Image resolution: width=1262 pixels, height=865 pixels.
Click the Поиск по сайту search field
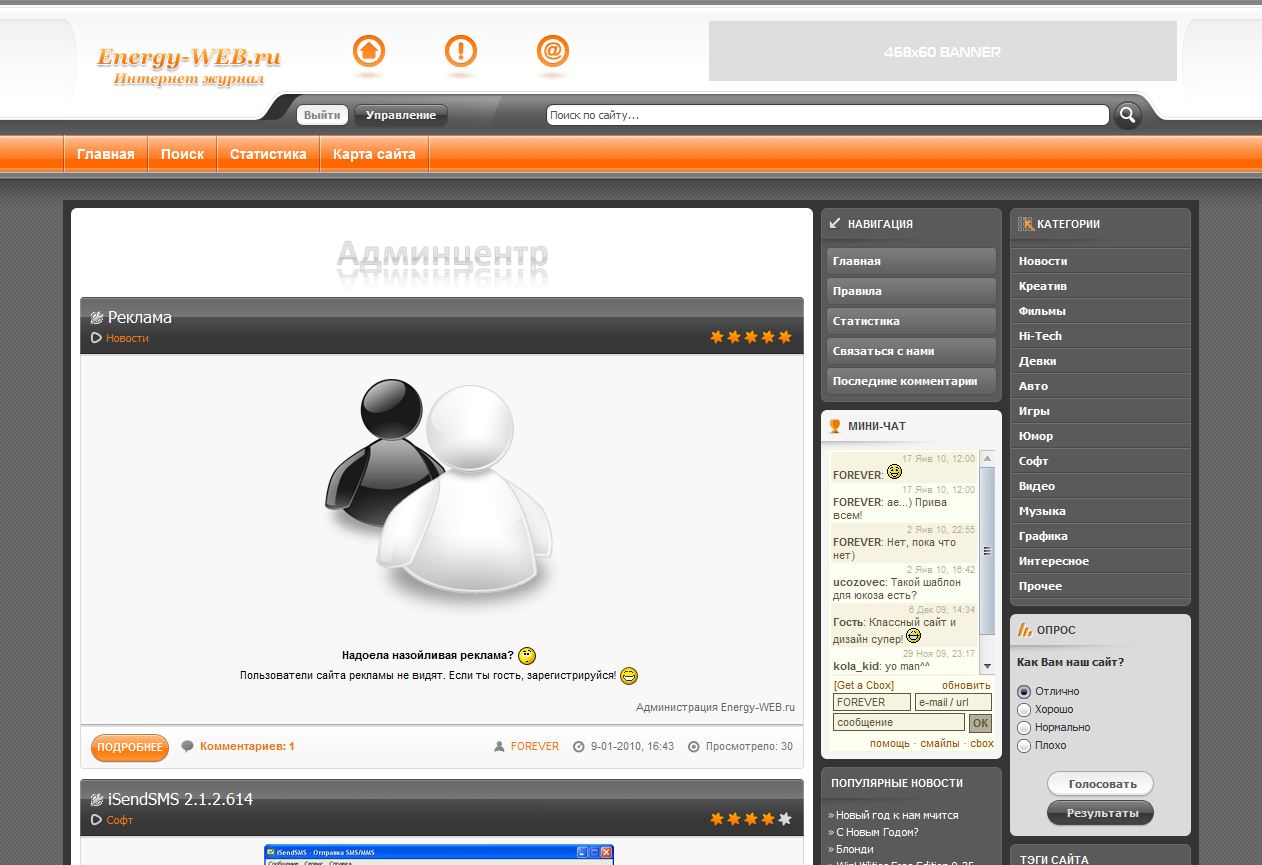(x=828, y=115)
